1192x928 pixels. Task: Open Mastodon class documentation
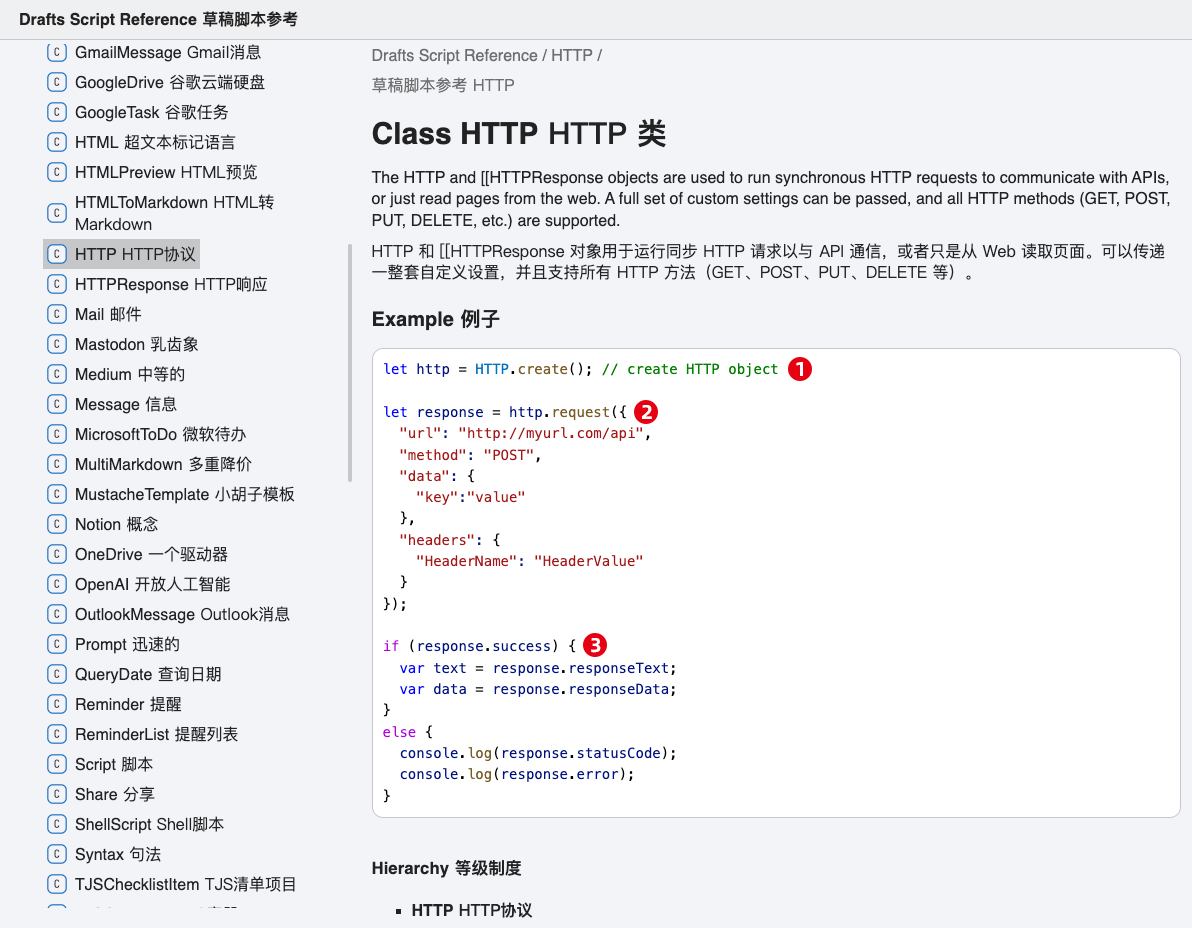click(136, 344)
